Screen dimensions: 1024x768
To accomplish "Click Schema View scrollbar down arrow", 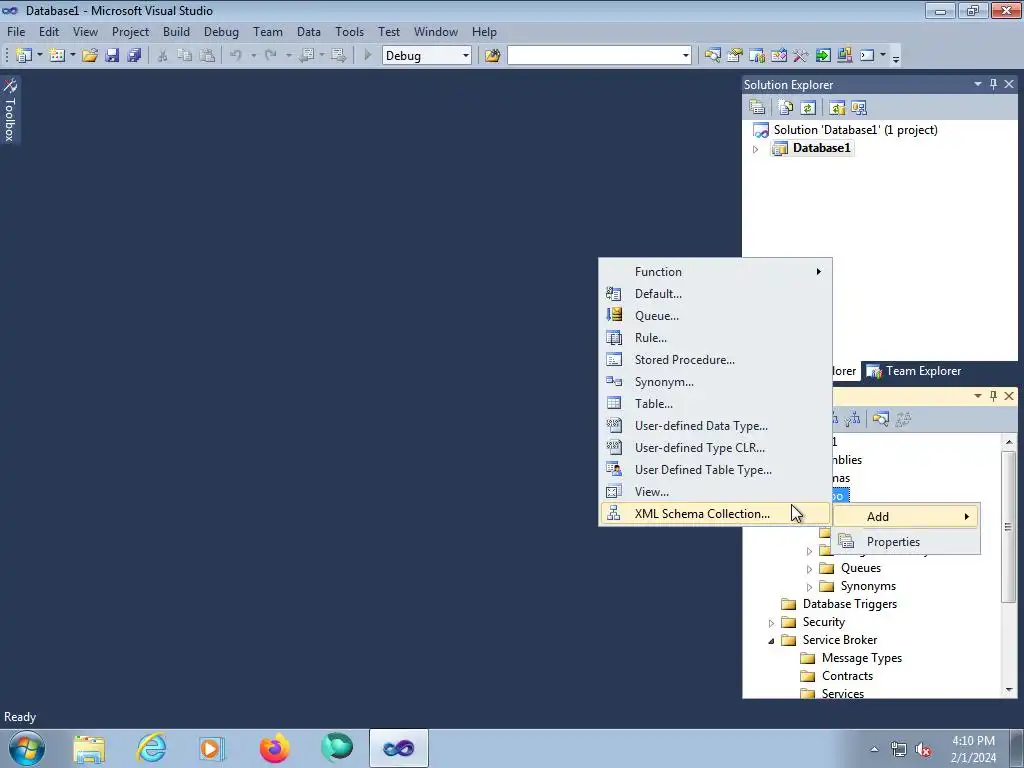I will coord(1009,690).
